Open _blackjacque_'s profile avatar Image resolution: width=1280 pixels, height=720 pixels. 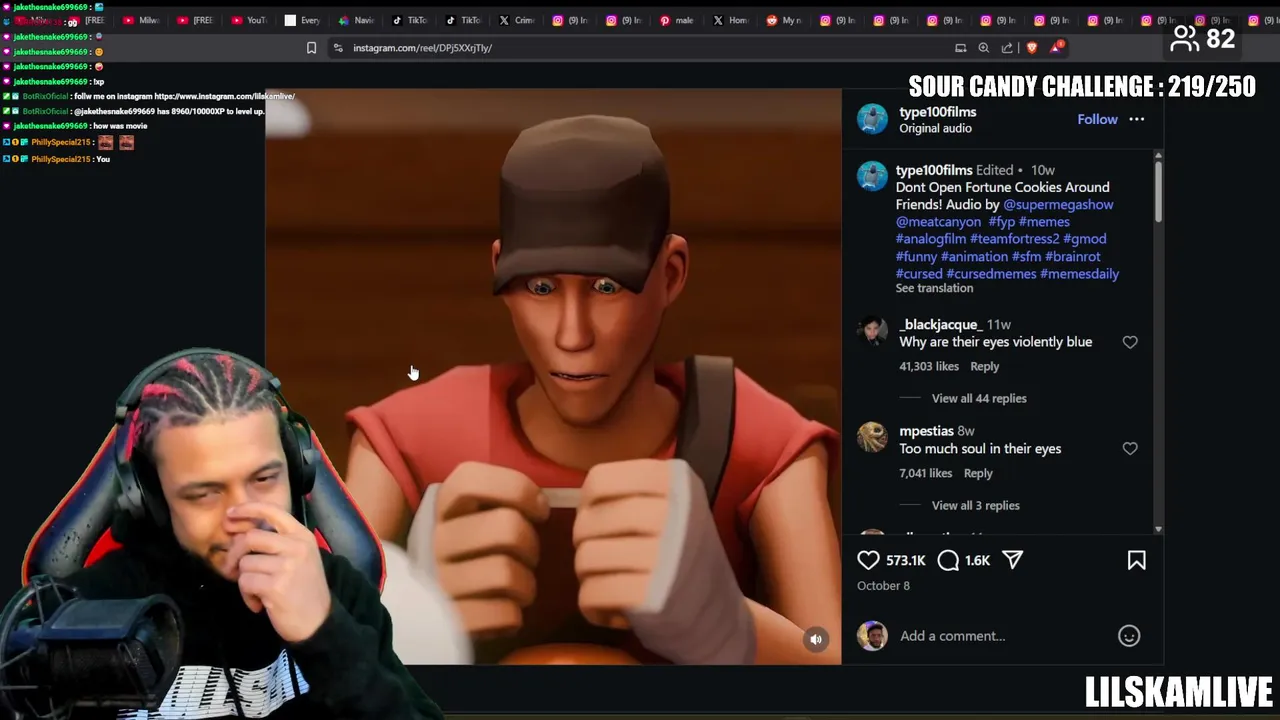(872, 331)
